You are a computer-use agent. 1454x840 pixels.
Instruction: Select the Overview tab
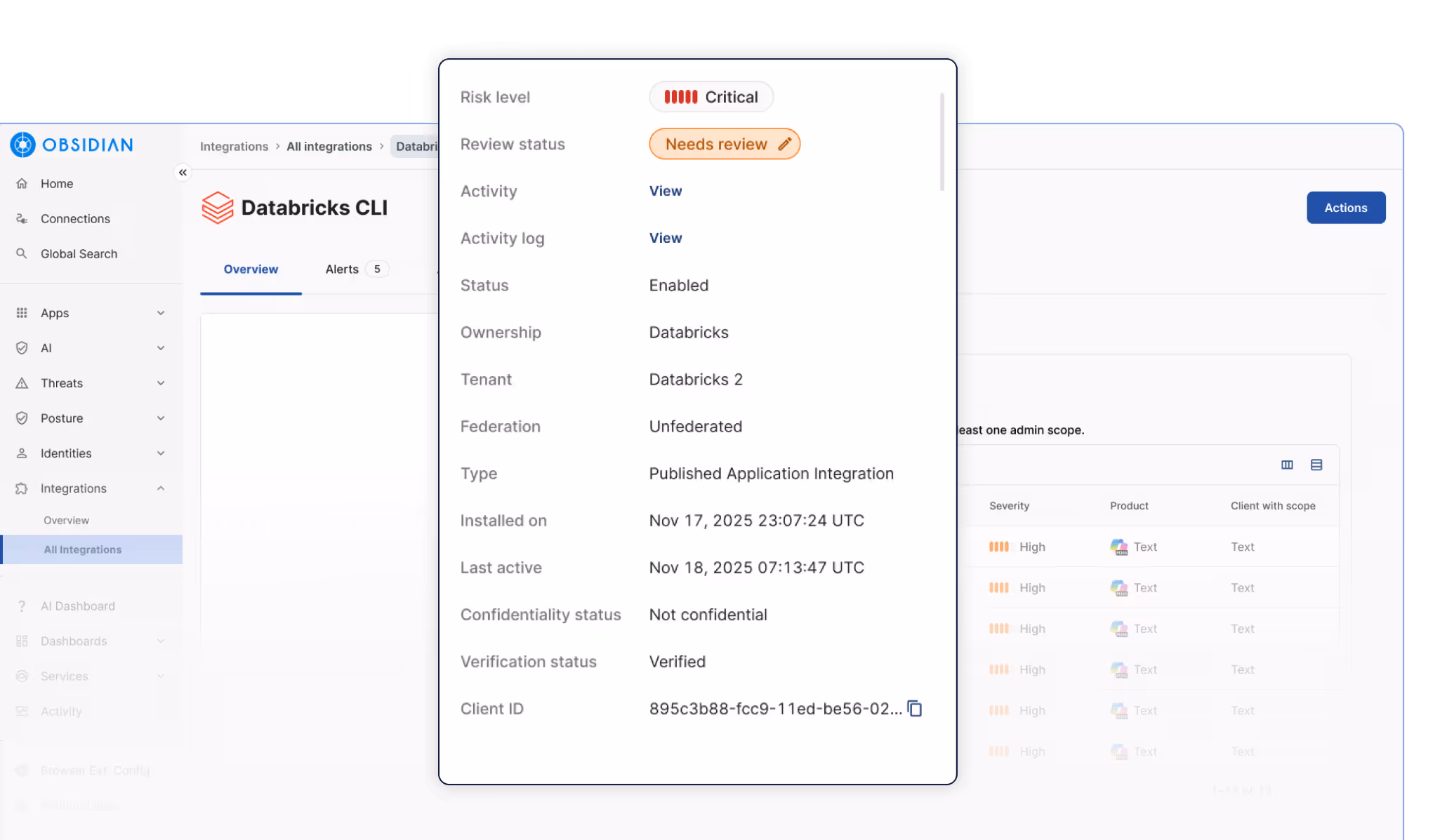pyautogui.click(x=251, y=269)
